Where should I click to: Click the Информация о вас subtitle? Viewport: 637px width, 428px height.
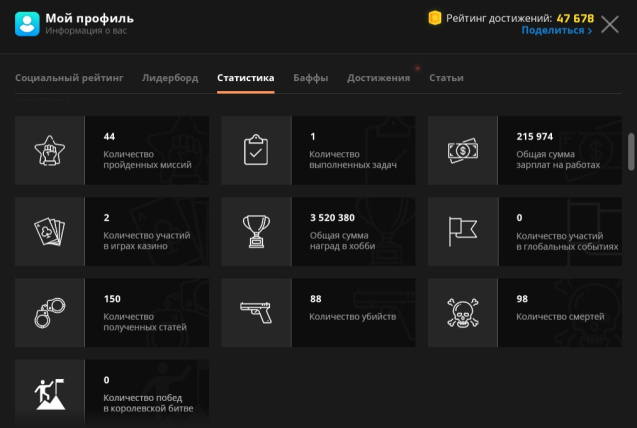86,31
